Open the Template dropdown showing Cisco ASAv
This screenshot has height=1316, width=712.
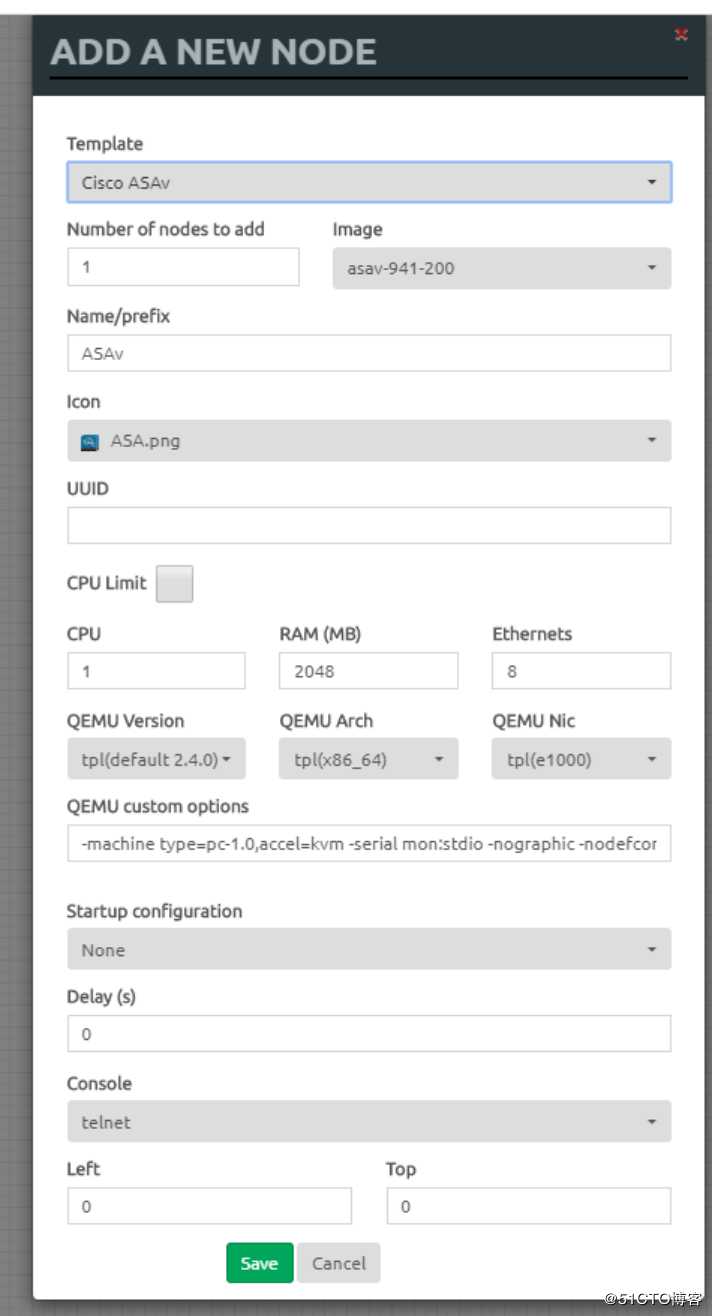coord(369,183)
